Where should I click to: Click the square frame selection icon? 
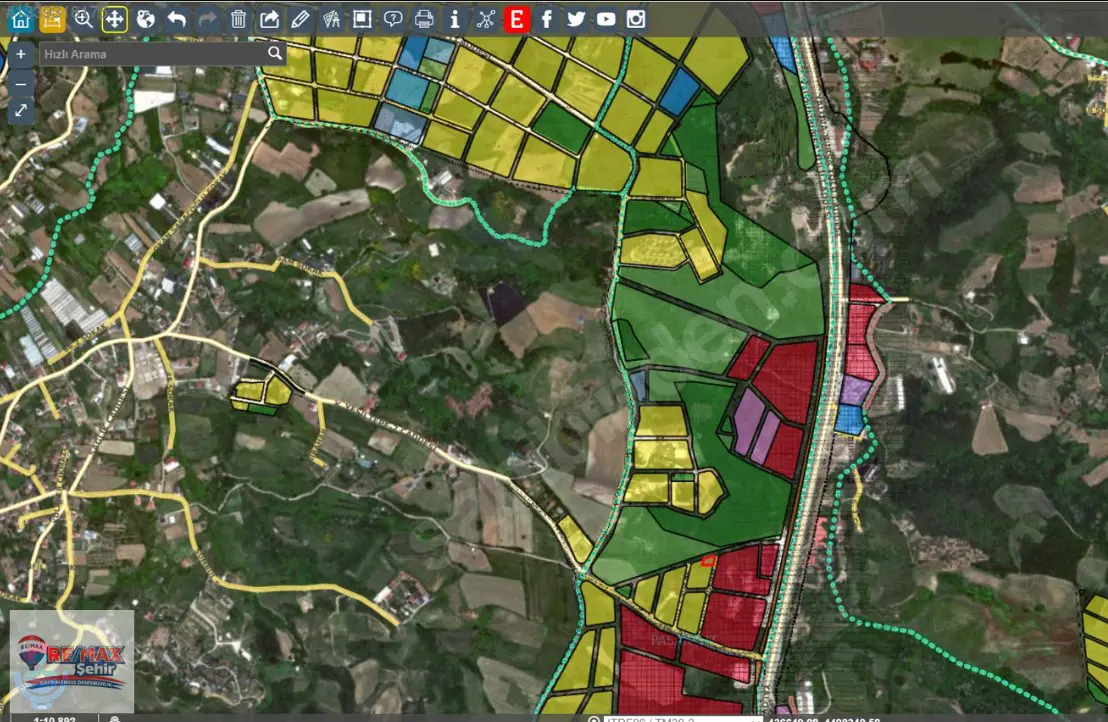(362, 19)
